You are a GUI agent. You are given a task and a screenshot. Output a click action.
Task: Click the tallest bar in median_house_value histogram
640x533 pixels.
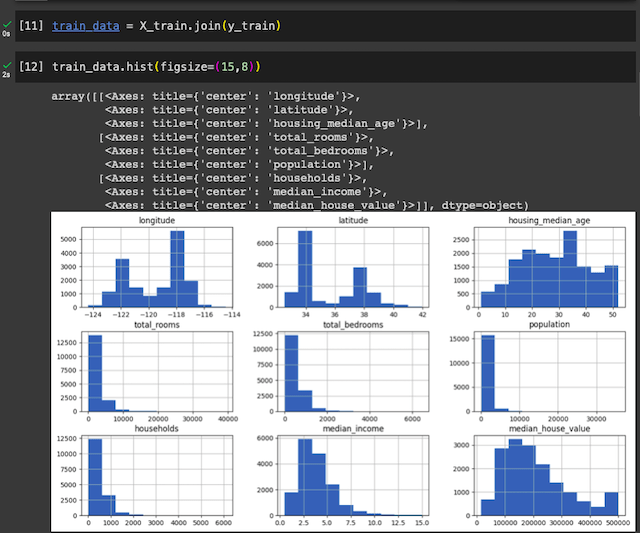point(515,477)
